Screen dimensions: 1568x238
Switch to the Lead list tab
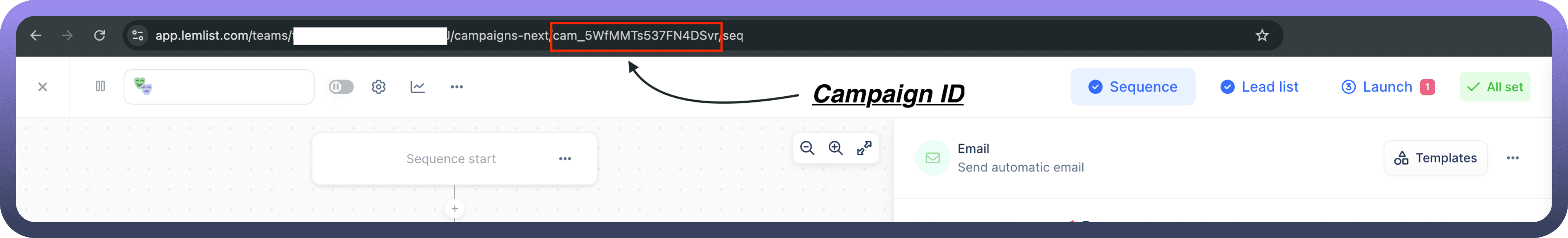coord(1259,87)
